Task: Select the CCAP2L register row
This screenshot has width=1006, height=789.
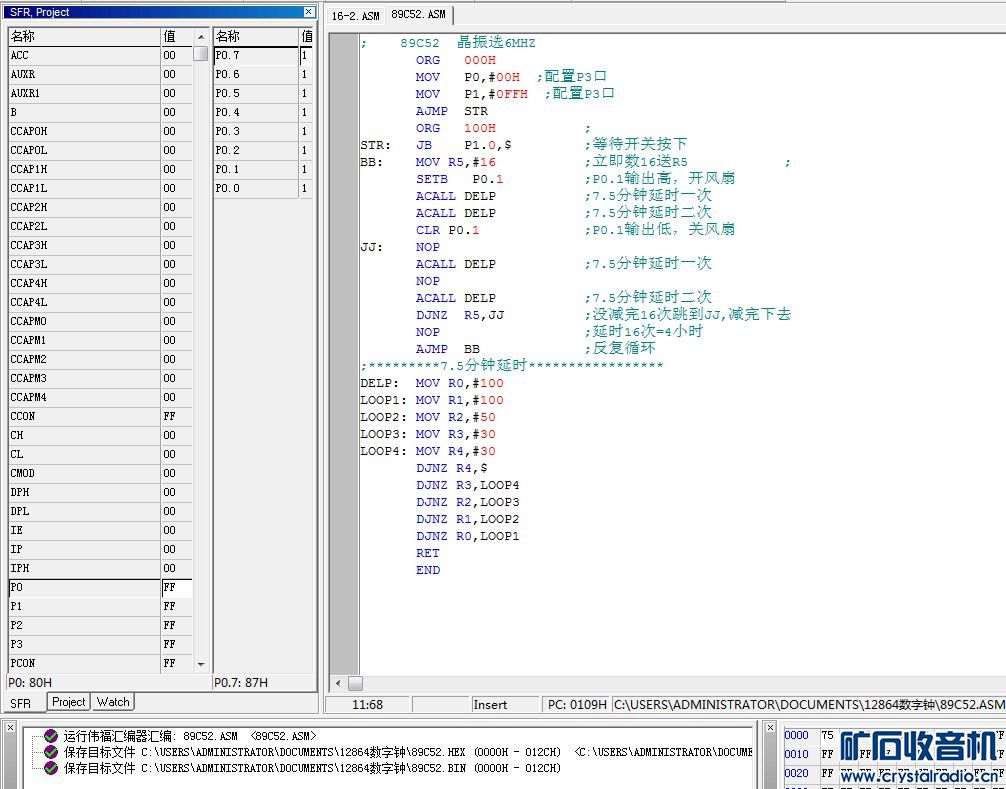Action: pos(100,226)
